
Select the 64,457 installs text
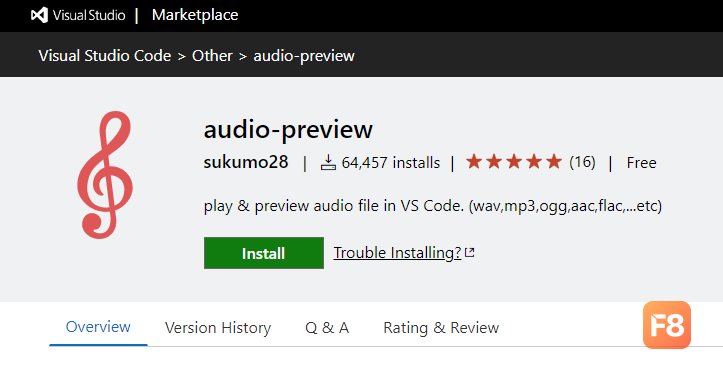pyautogui.click(x=391, y=162)
